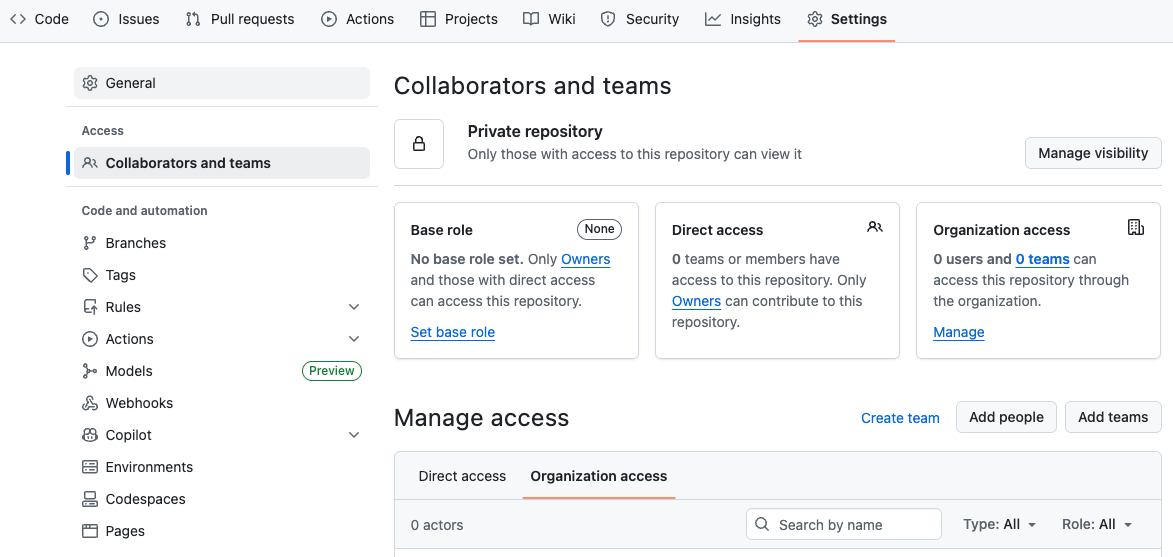Image resolution: width=1173 pixels, height=557 pixels.
Task: Click the organization building icon on Organization access card
Action: tap(1136, 227)
